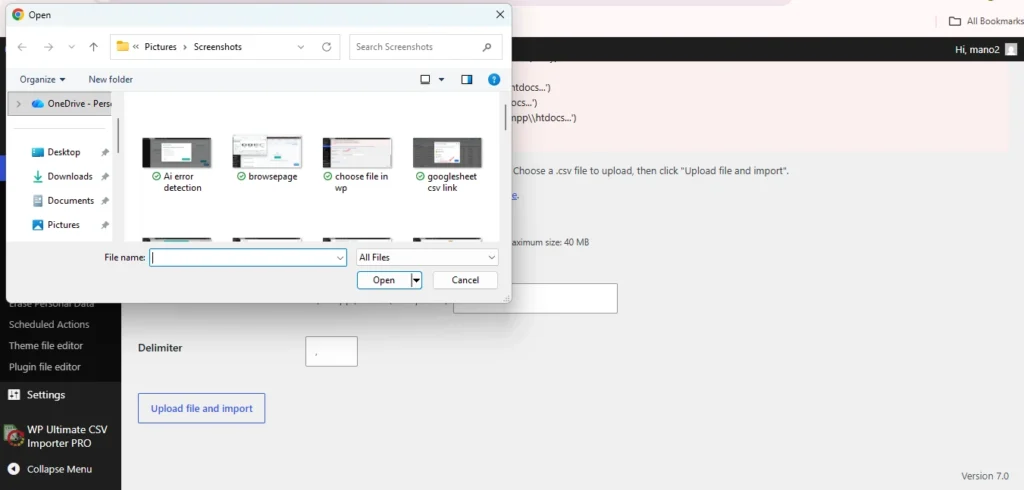Toggle the preview pane
Image resolution: width=1024 pixels, height=490 pixels.
click(x=466, y=80)
